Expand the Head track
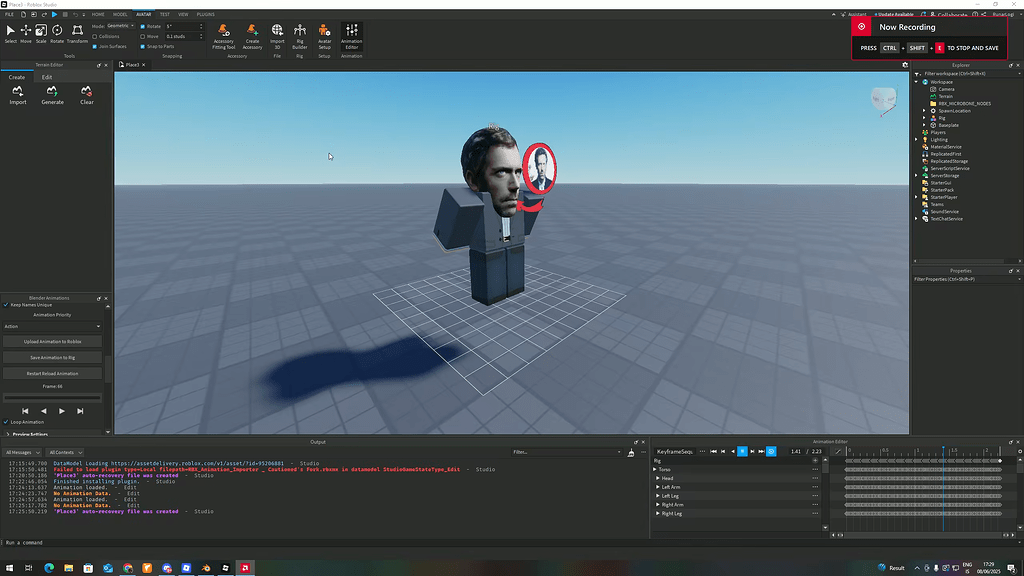 pyautogui.click(x=658, y=478)
